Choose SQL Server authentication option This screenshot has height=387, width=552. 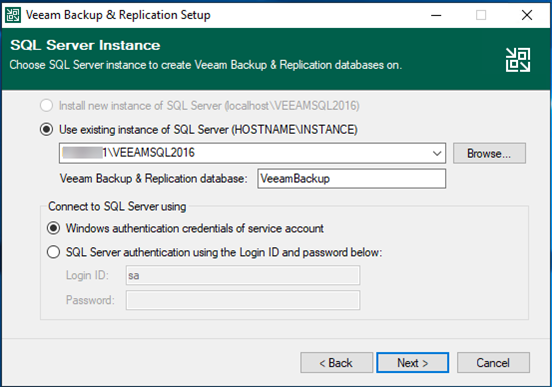54,252
